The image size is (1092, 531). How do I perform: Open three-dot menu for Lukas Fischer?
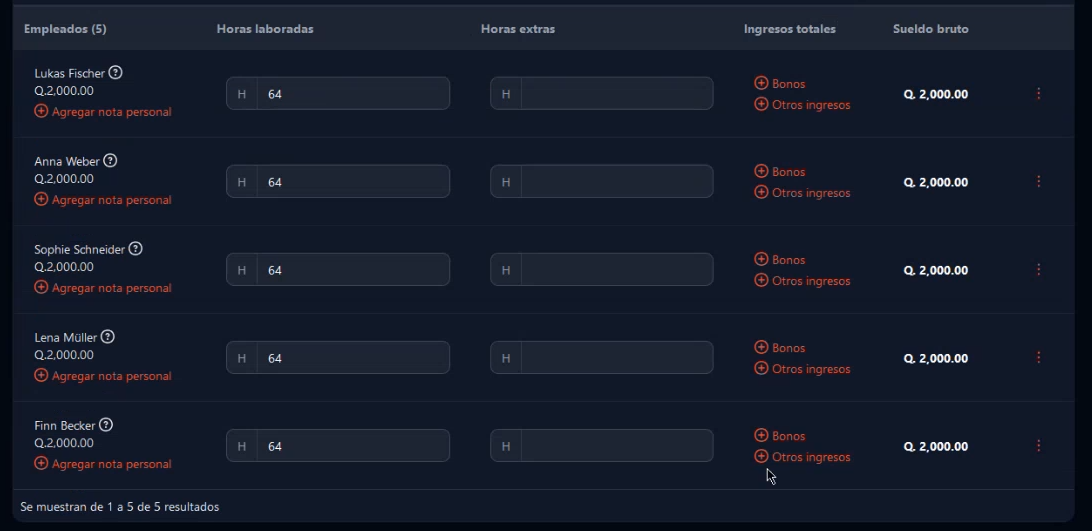pos(1038,93)
